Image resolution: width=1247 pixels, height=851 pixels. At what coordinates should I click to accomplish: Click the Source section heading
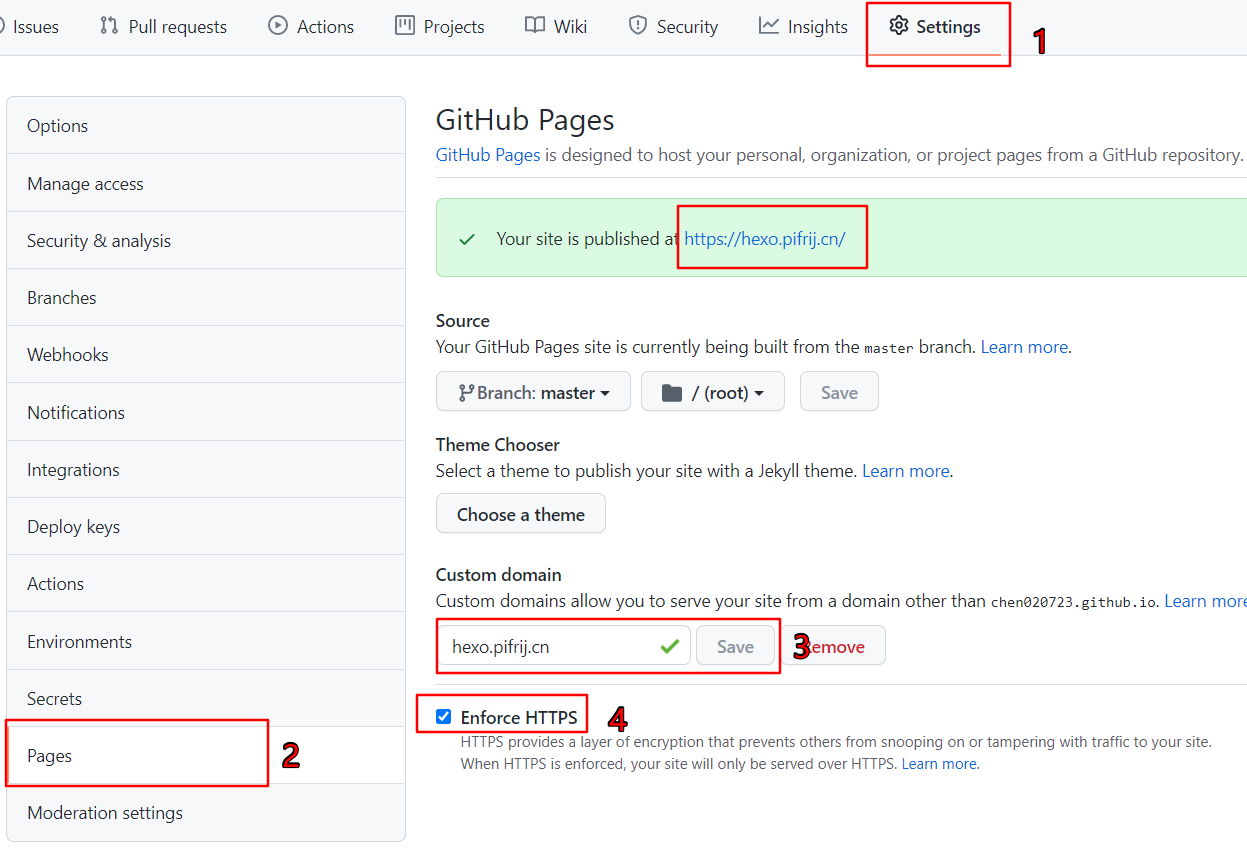463,321
